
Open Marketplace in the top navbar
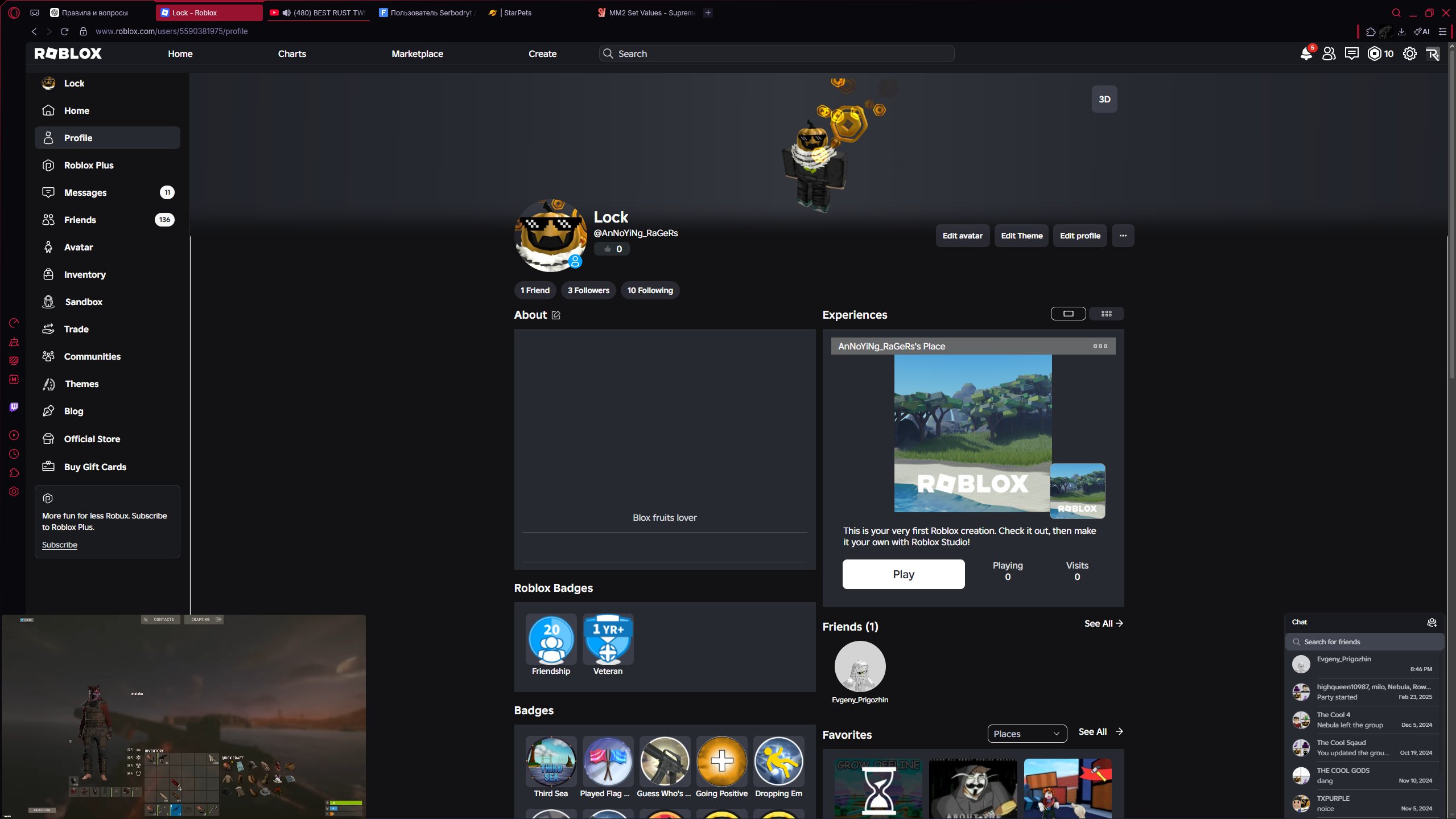click(x=417, y=53)
